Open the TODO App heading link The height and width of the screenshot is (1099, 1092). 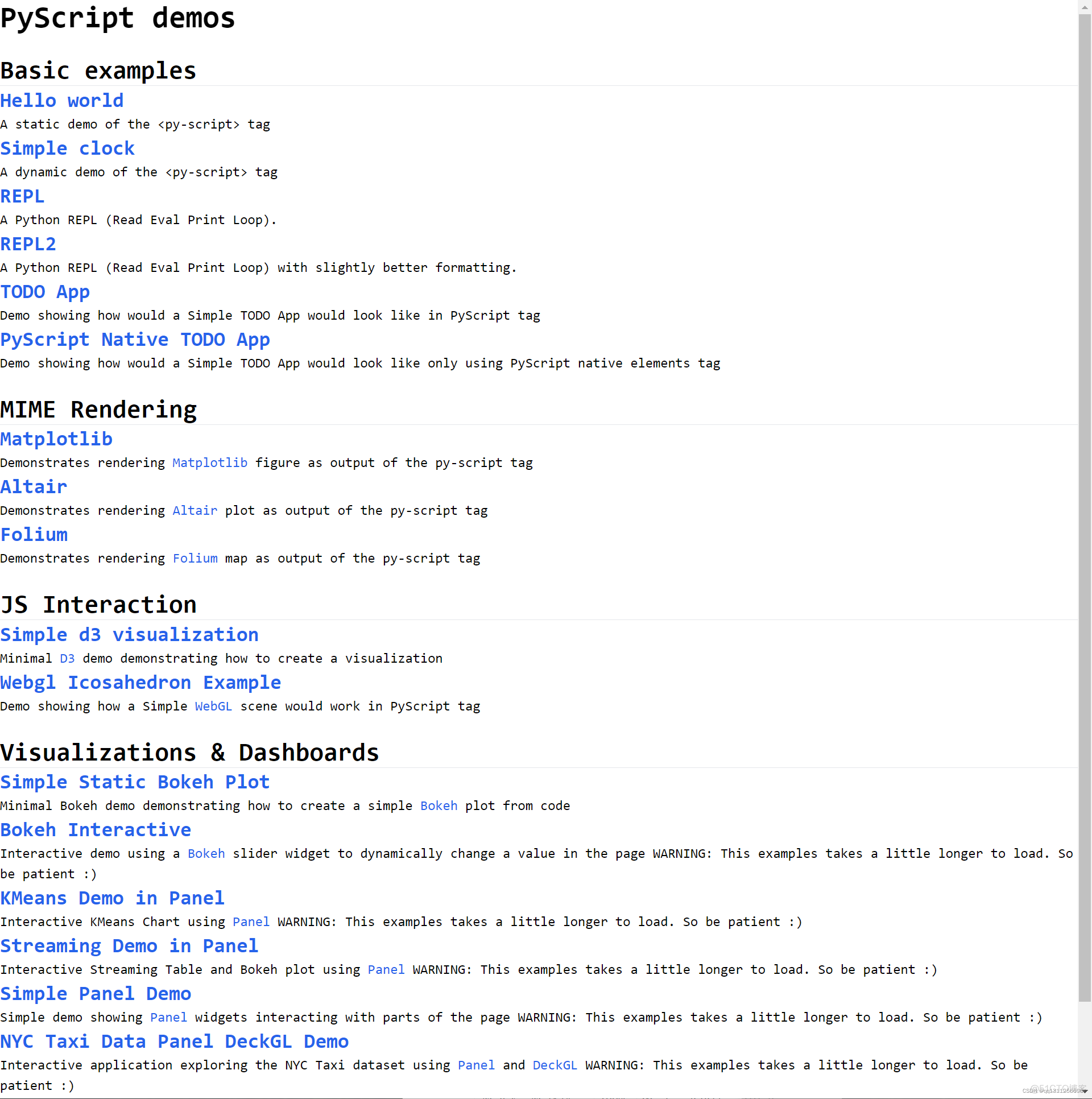click(45, 292)
